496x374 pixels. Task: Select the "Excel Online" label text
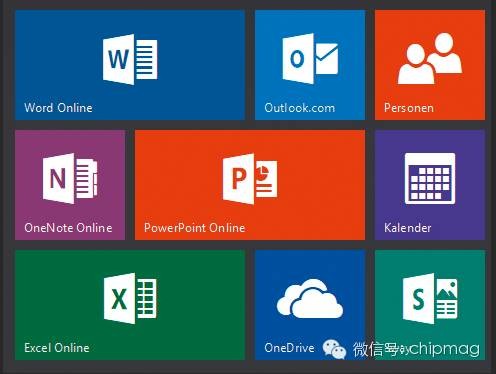click(x=57, y=348)
